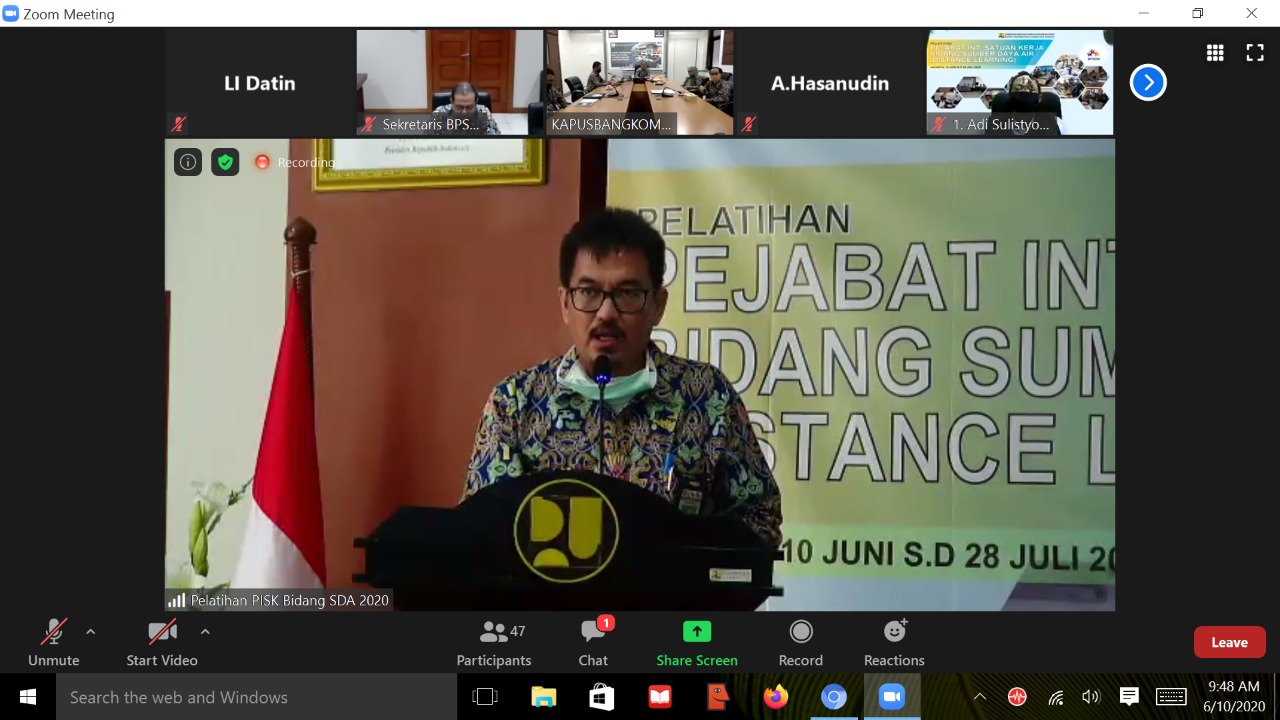The height and width of the screenshot is (720, 1280).
Task: Unmute the microphone
Action: (x=53, y=642)
